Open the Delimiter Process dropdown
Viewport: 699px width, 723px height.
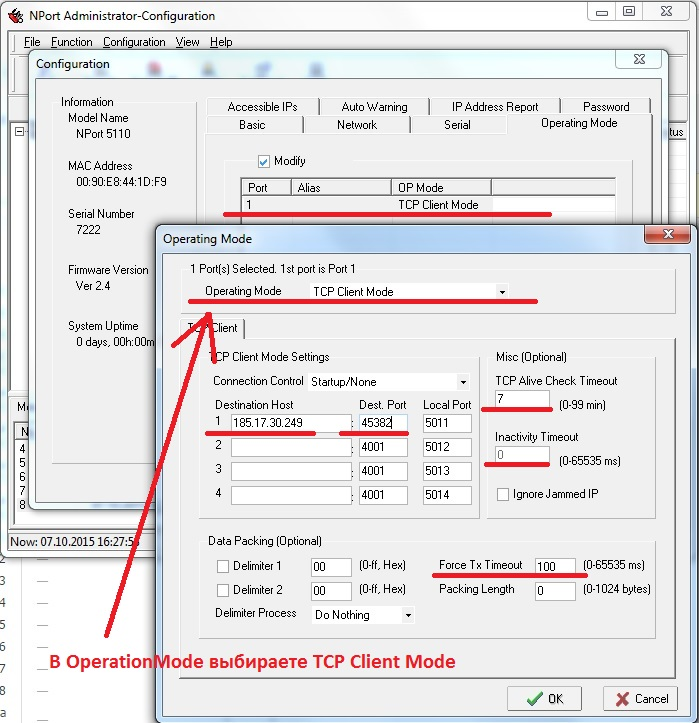click(407, 615)
